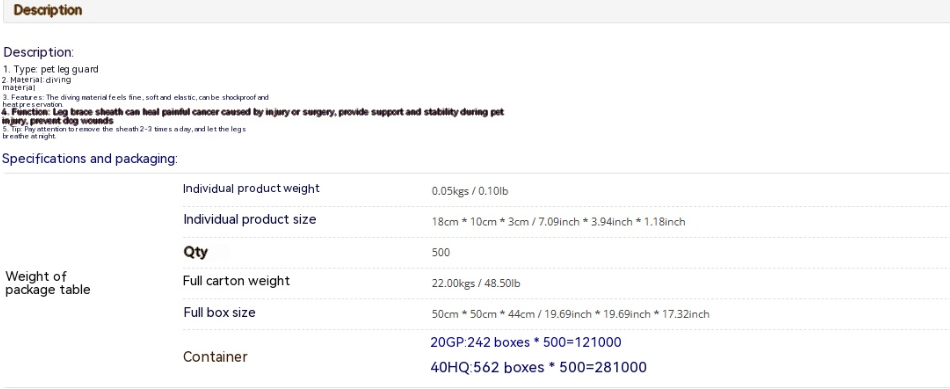Click the pet leg guard type line

point(51,69)
